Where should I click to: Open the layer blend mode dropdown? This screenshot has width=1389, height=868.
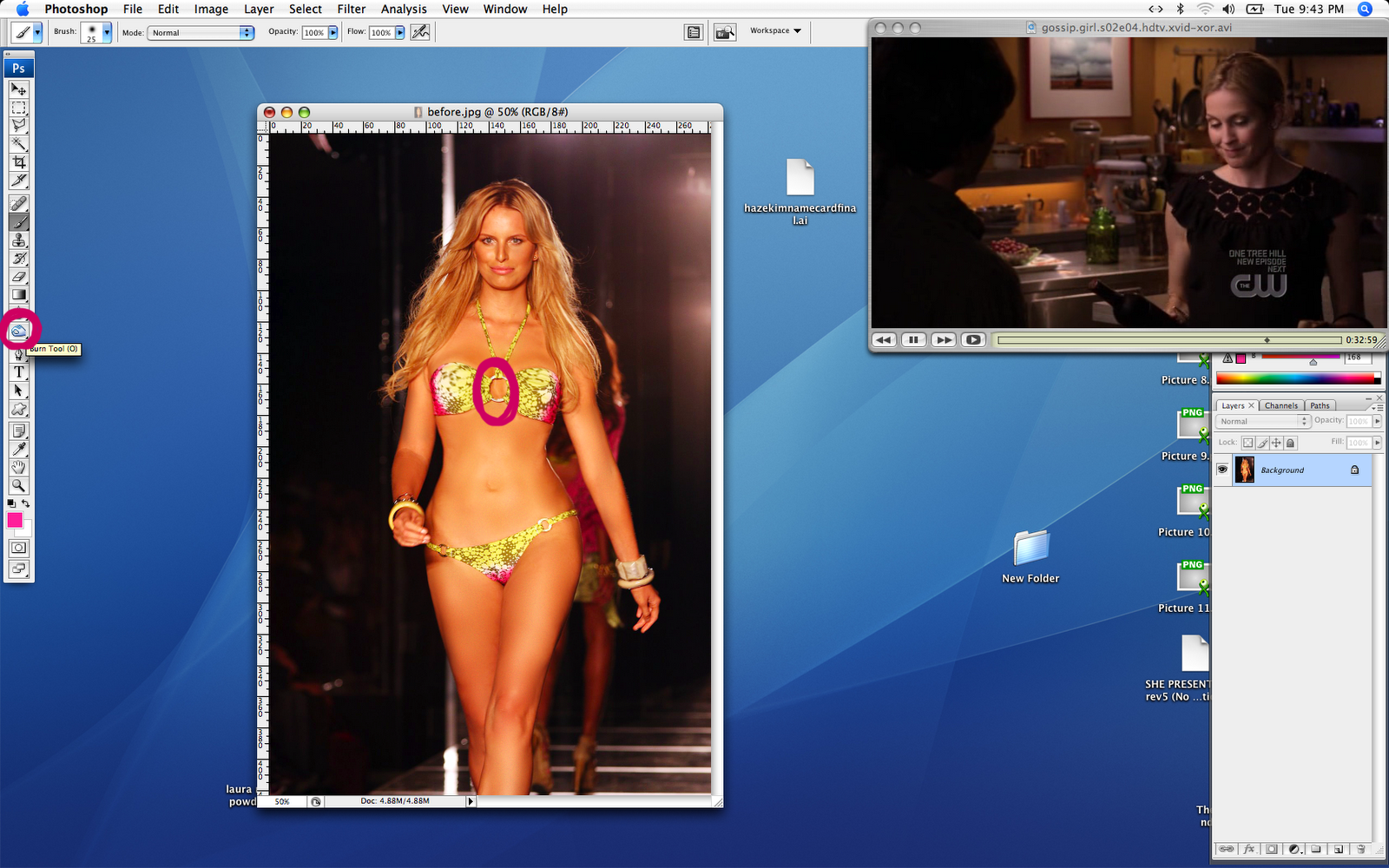tap(1261, 421)
